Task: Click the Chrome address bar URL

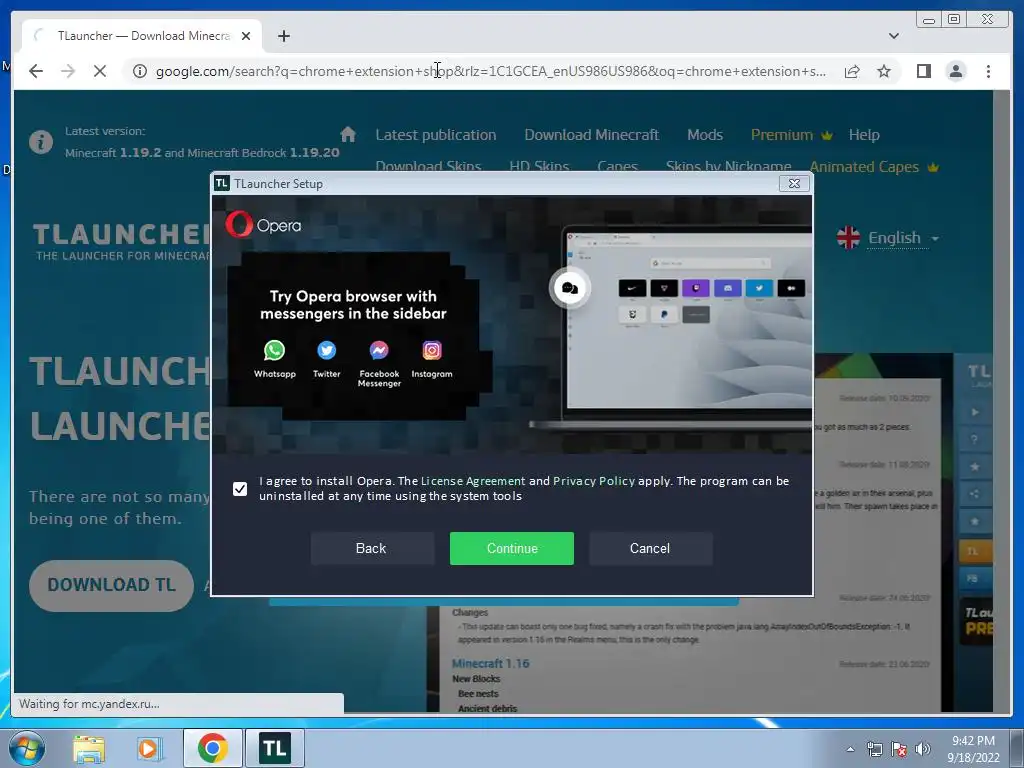Action: (x=490, y=71)
